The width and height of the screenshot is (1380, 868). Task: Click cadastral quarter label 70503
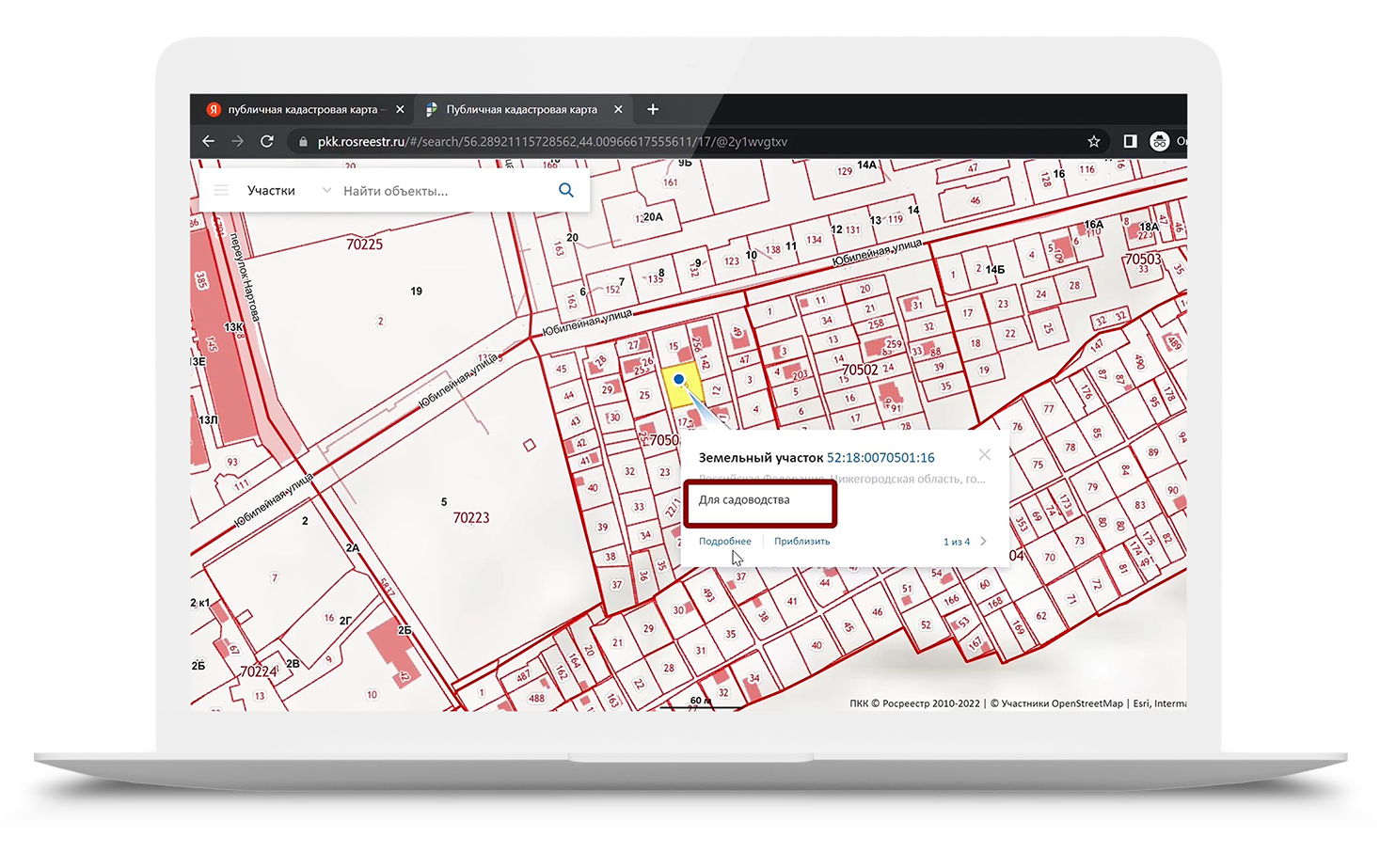point(1143,260)
